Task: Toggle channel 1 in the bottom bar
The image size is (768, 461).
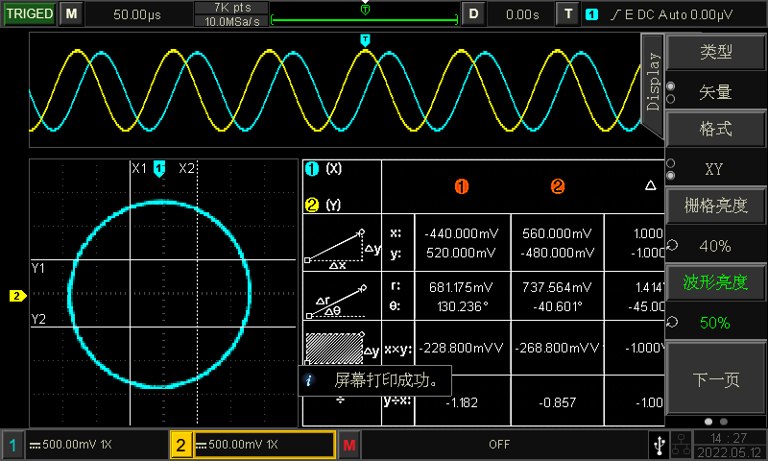Action: 14,443
